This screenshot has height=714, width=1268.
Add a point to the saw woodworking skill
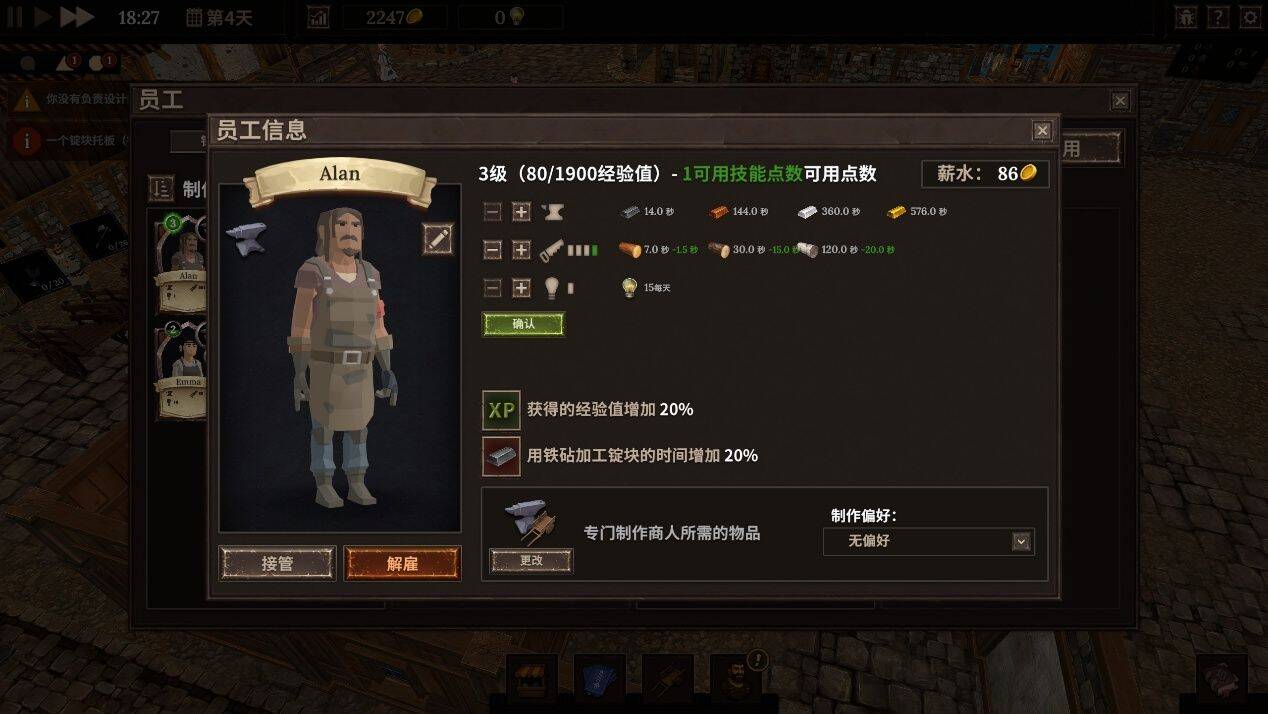[521, 250]
